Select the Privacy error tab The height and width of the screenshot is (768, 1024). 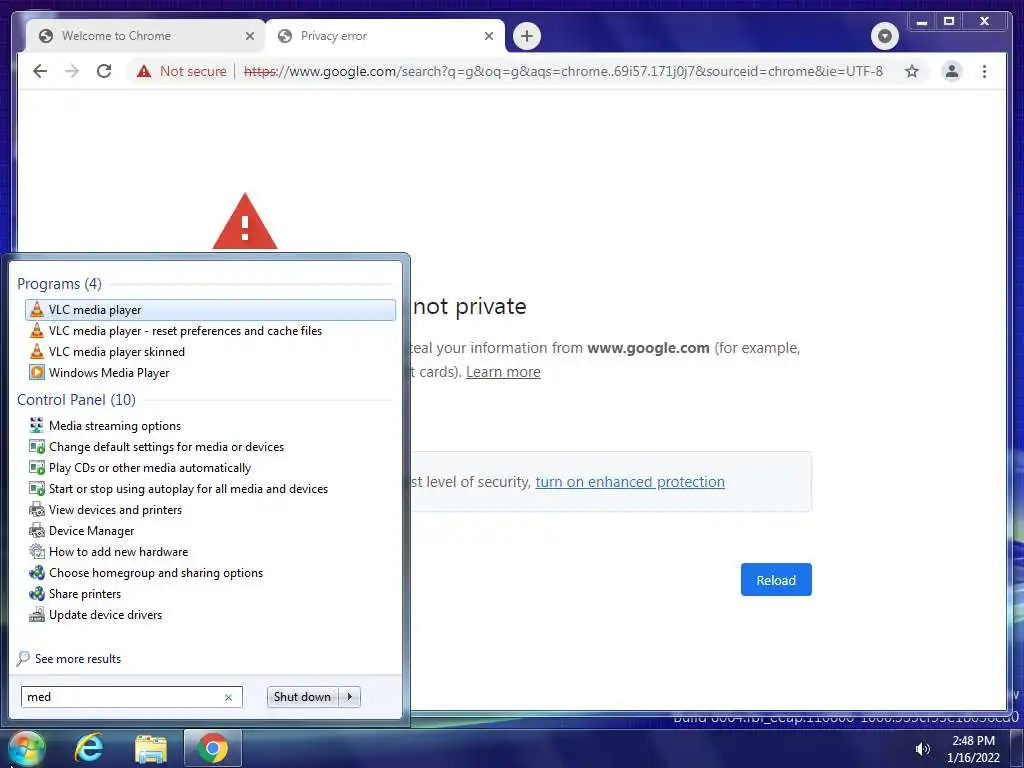pyautogui.click(x=385, y=36)
